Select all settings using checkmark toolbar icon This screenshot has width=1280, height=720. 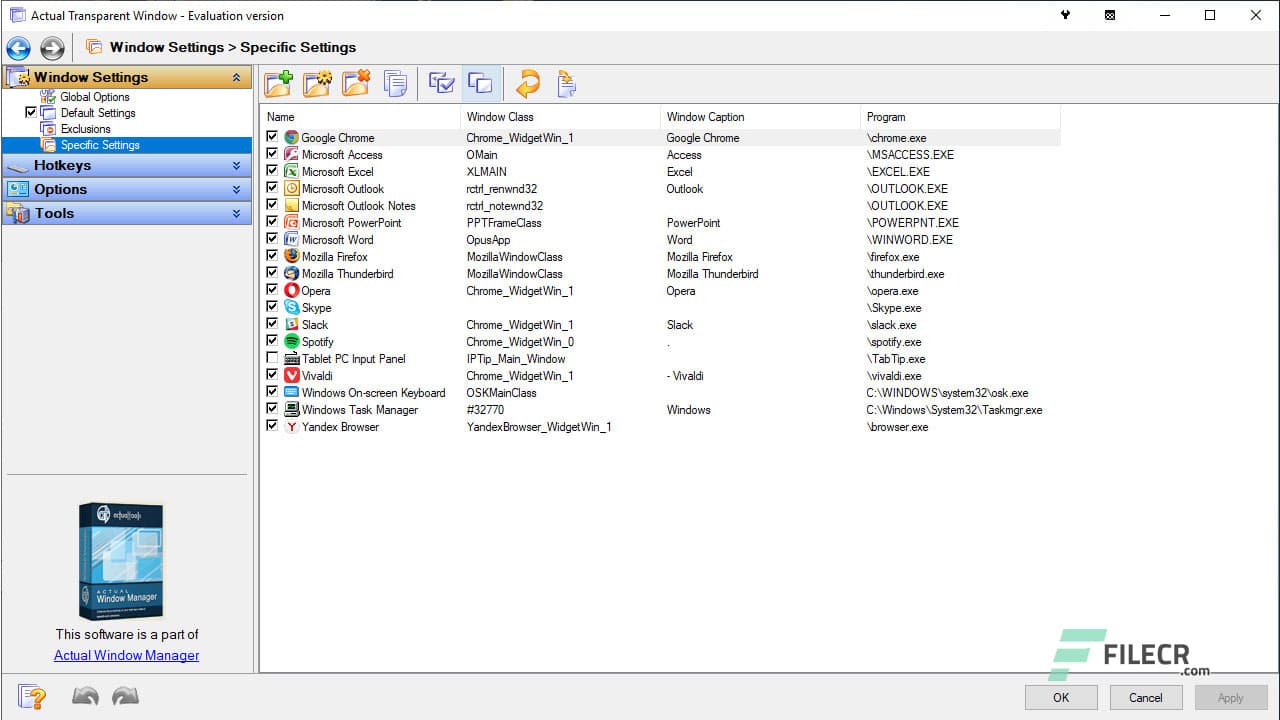tap(440, 84)
